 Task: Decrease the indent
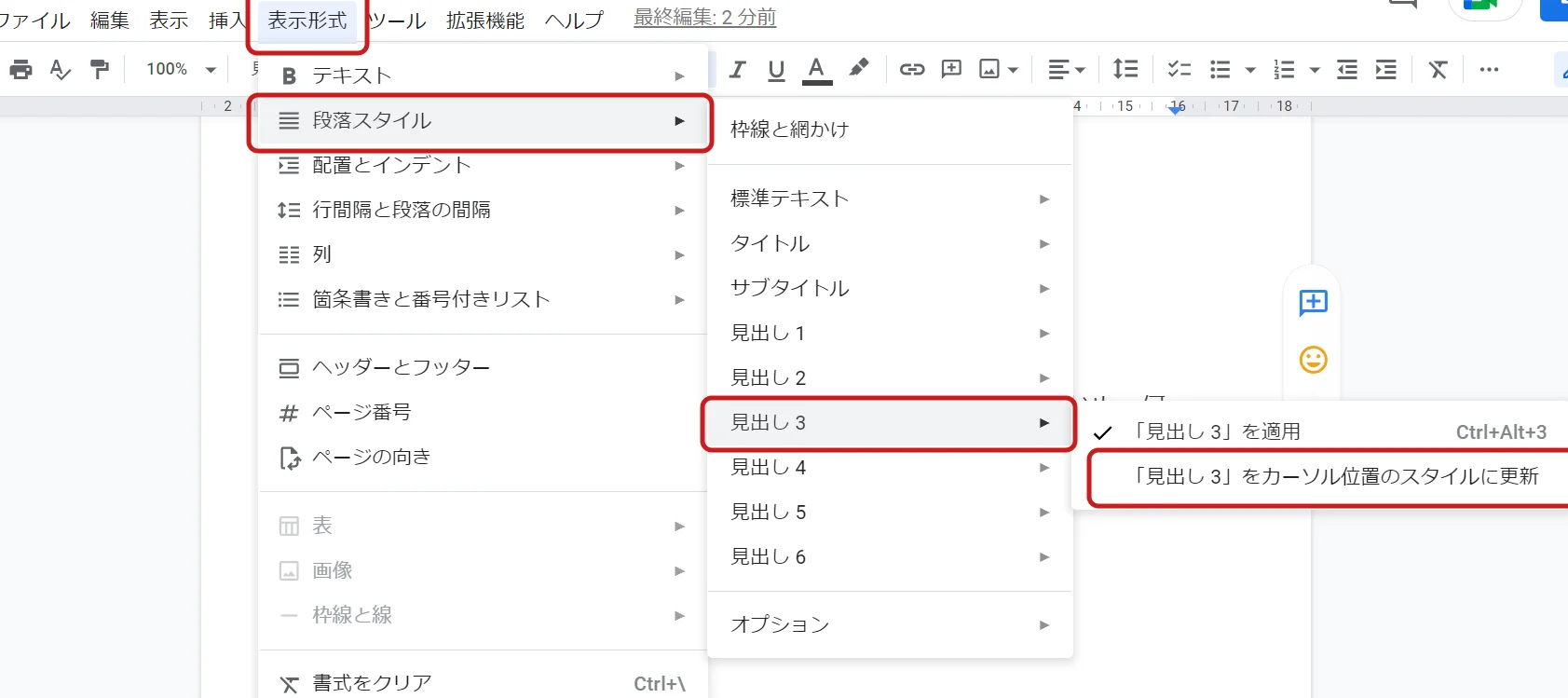click(1347, 69)
